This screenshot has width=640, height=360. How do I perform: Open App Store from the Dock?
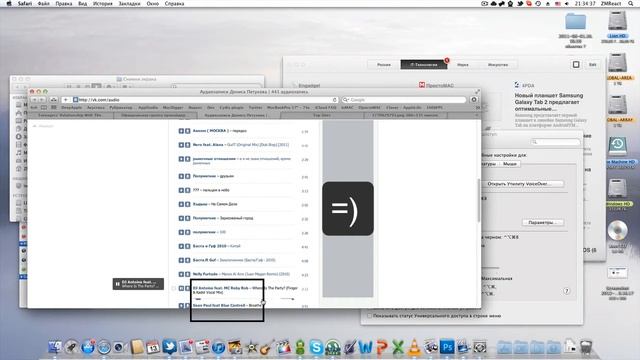pos(88,347)
